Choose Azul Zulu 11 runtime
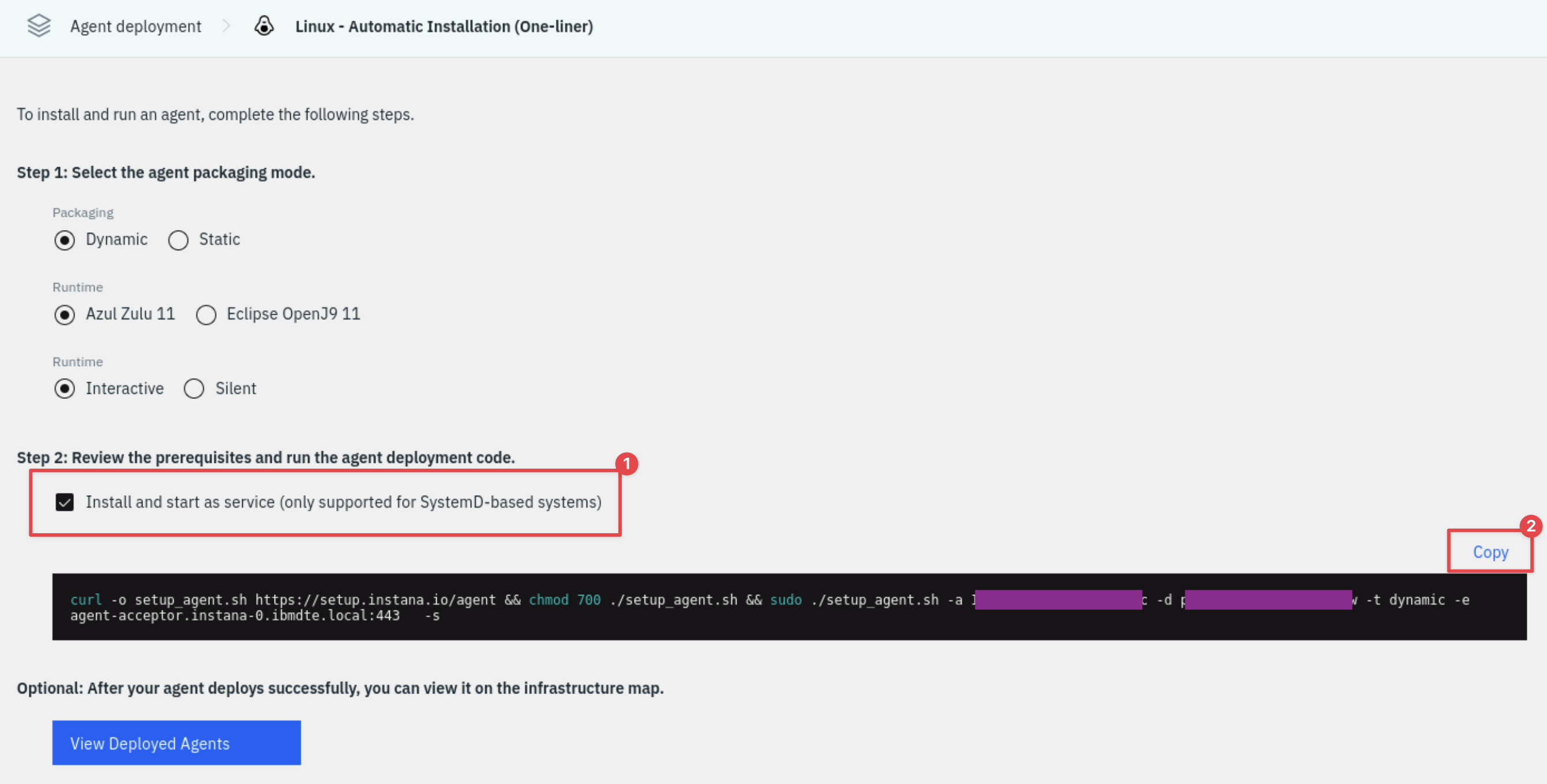The width and height of the screenshot is (1547, 784). pyautogui.click(x=64, y=315)
